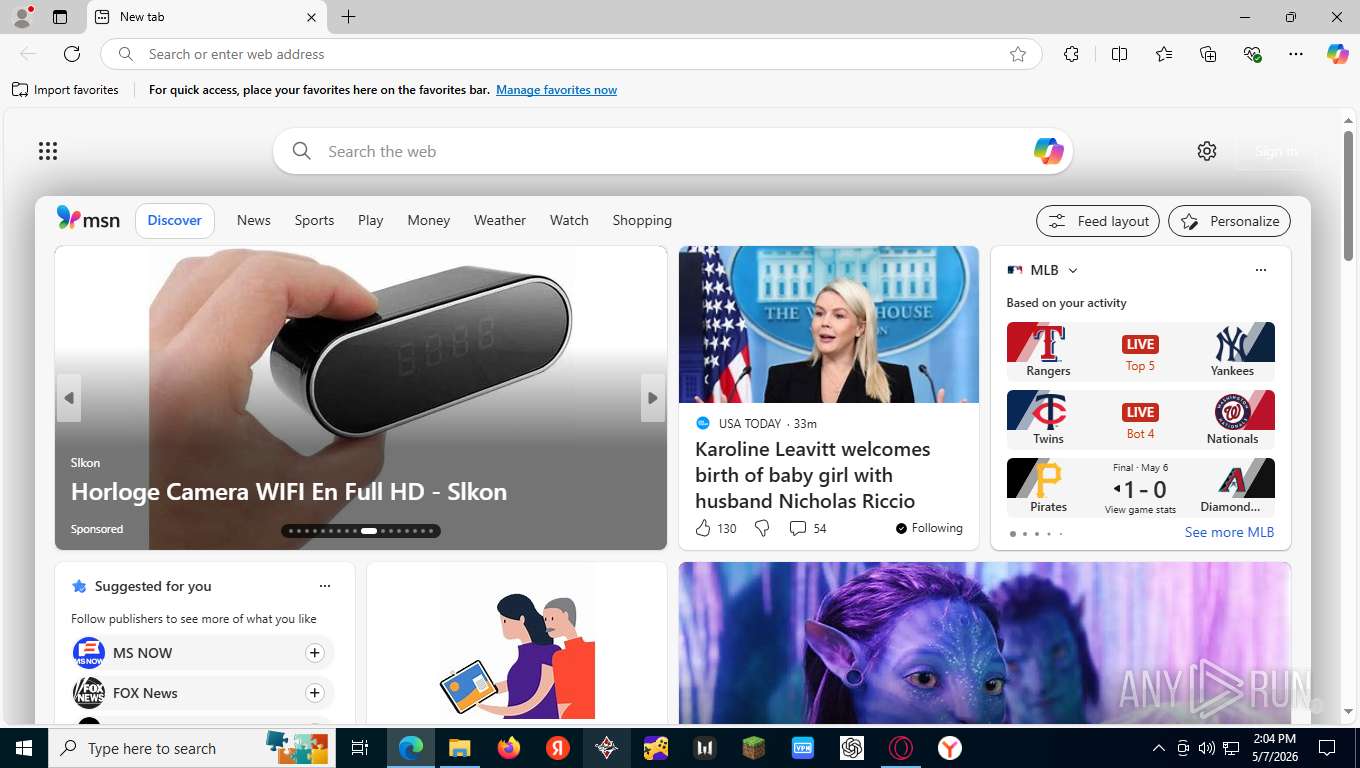Click Import favorites
The image size is (1360, 768).
point(65,90)
